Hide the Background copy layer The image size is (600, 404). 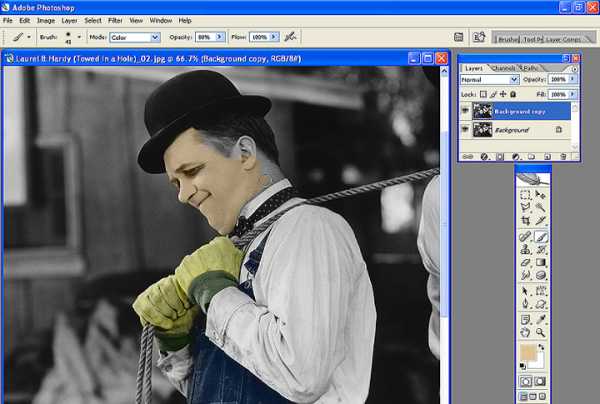pos(465,111)
